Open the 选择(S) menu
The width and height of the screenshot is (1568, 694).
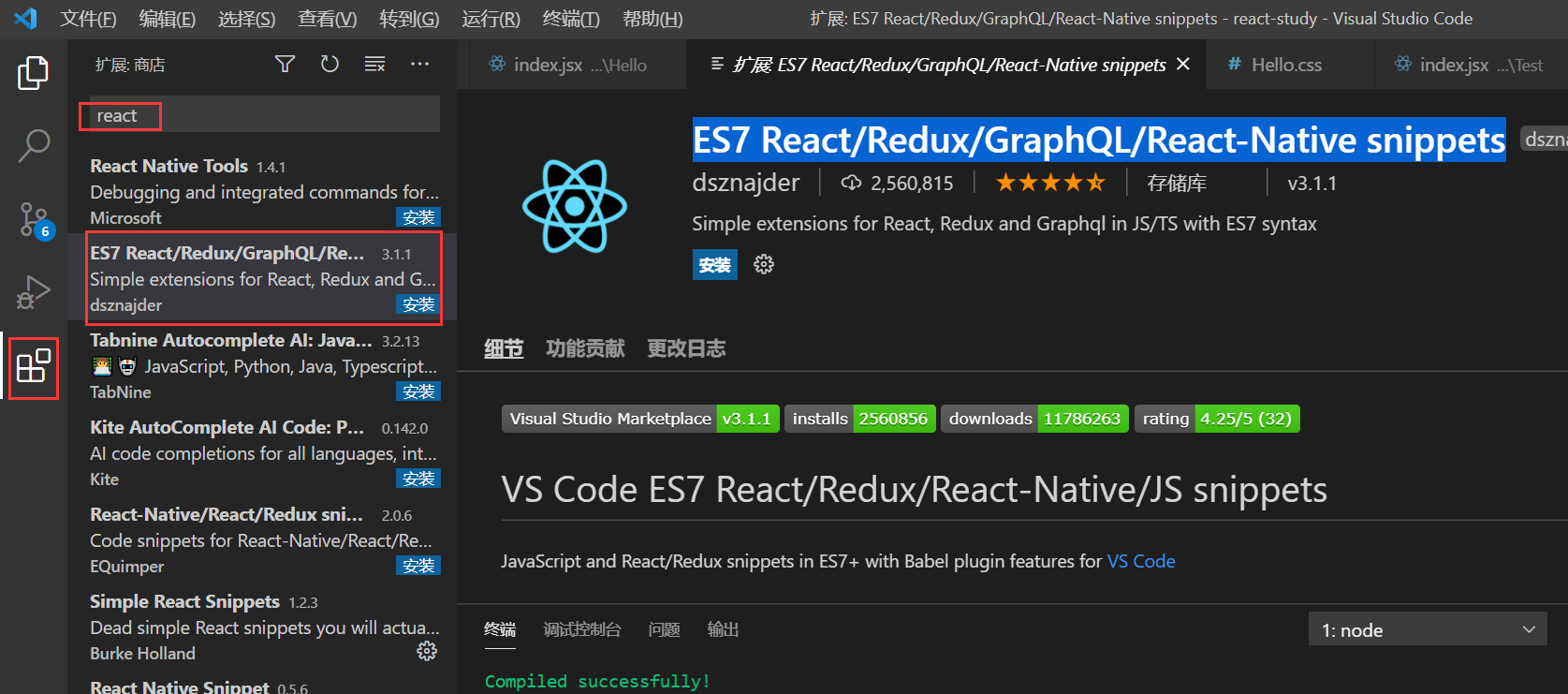[x=247, y=19]
